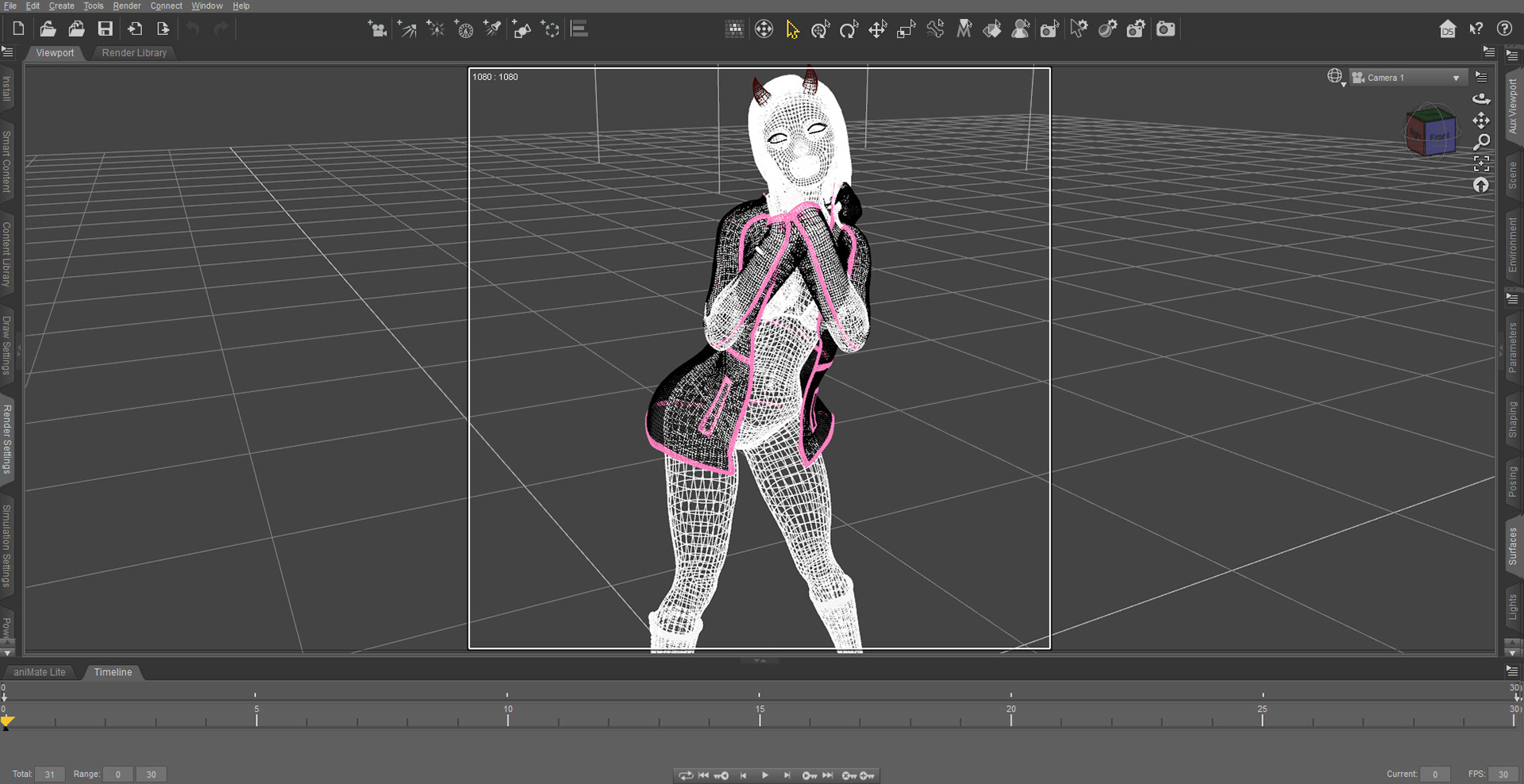Open Render Settings gear-camera icon
This screenshot has width=1524, height=784.
click(x=1136, y=29)
